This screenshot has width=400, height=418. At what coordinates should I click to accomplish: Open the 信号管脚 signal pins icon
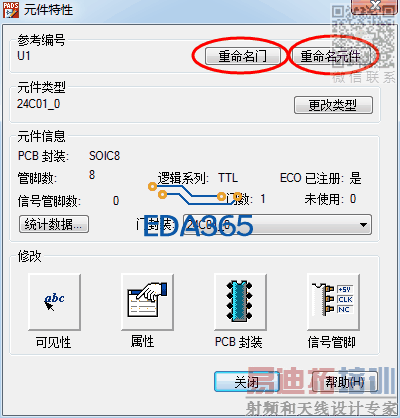tap(333, 302)
